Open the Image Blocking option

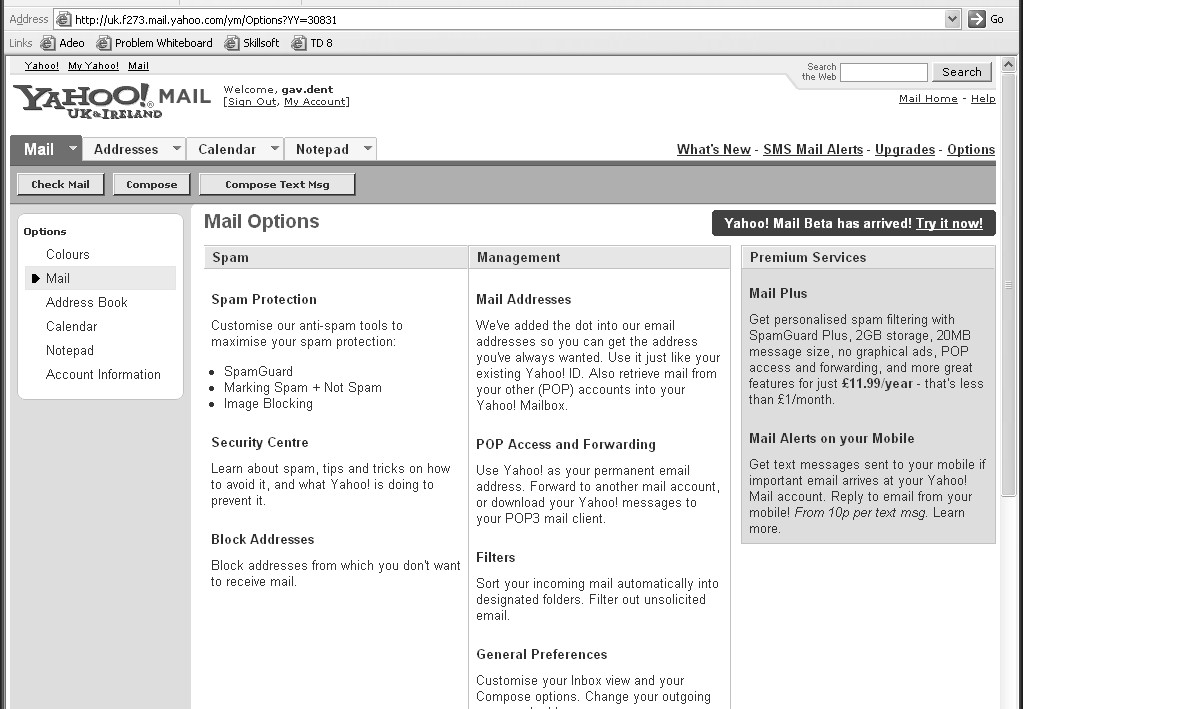(x=268, y=404)
